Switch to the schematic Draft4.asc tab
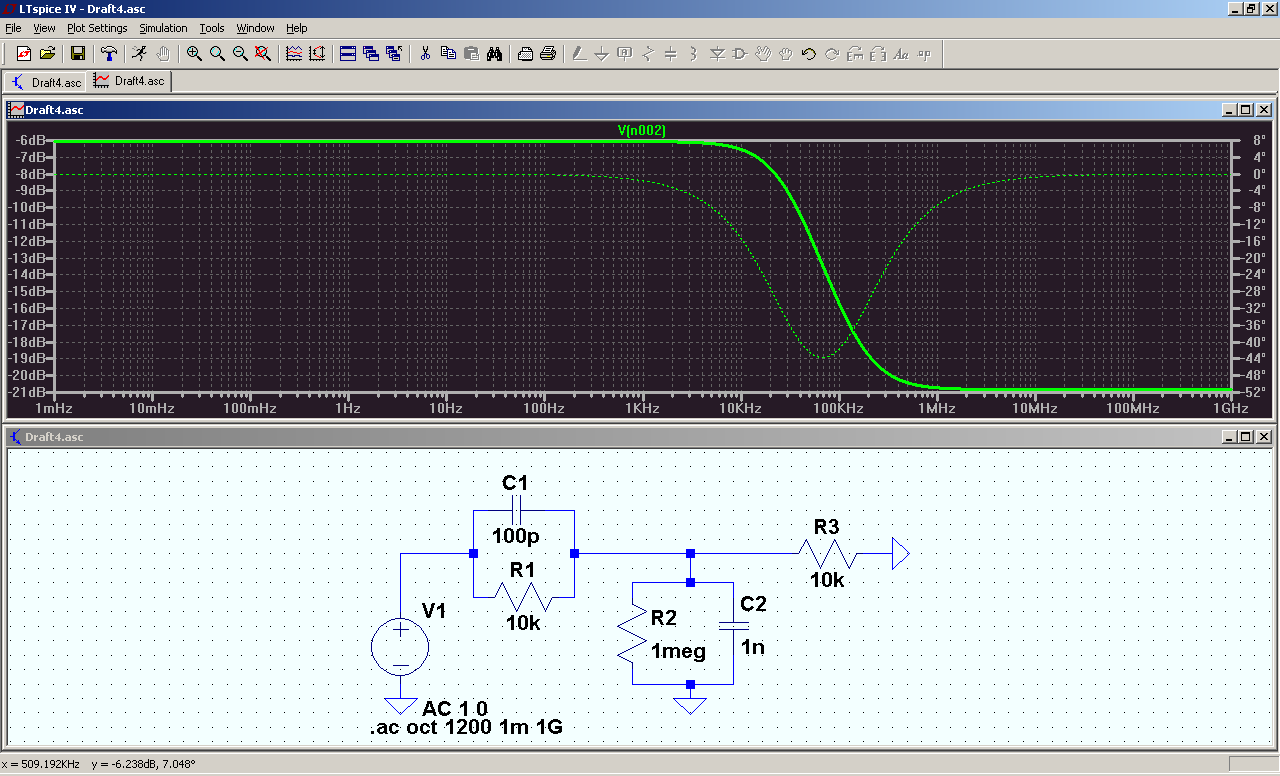 46,81
